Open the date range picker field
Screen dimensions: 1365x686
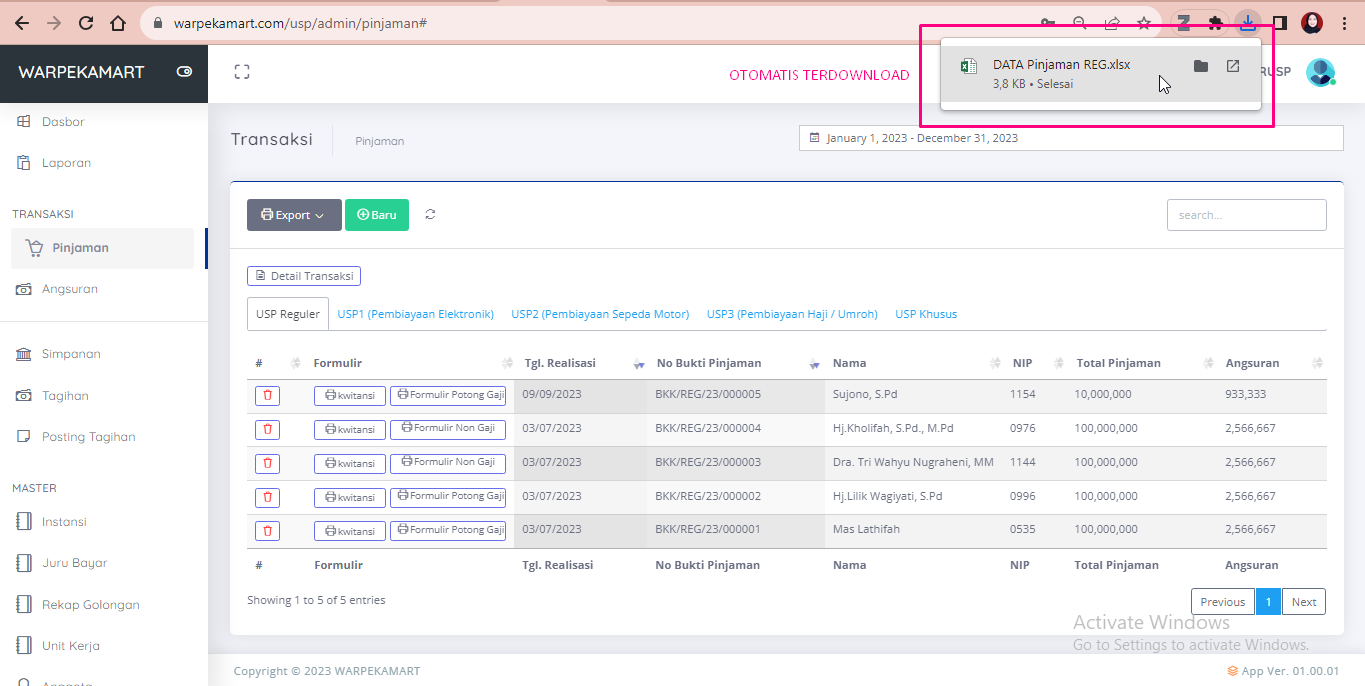click(1071, 138)
